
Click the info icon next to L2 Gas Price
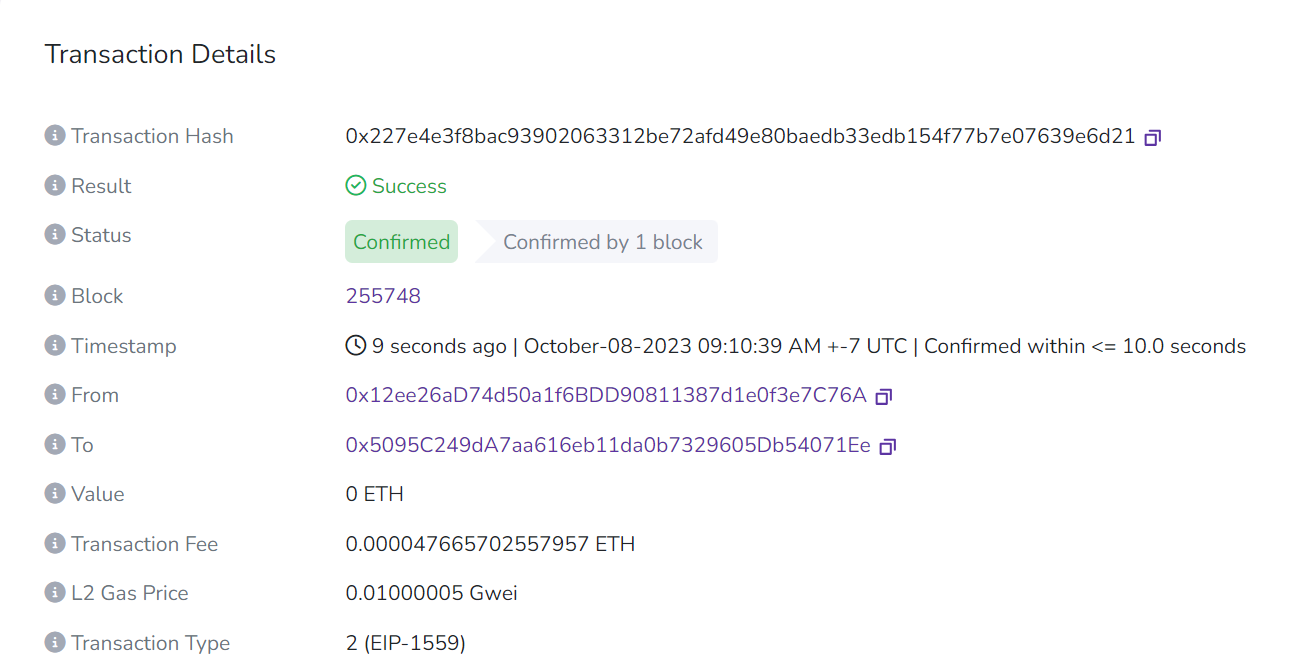click(x=54, y=592)
